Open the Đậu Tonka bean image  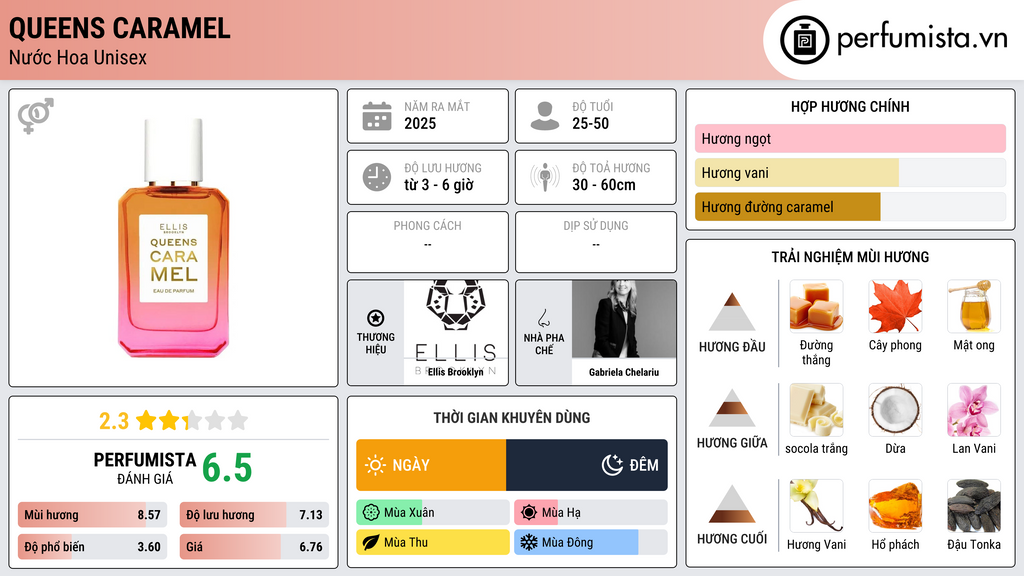[x=974, y=506]
